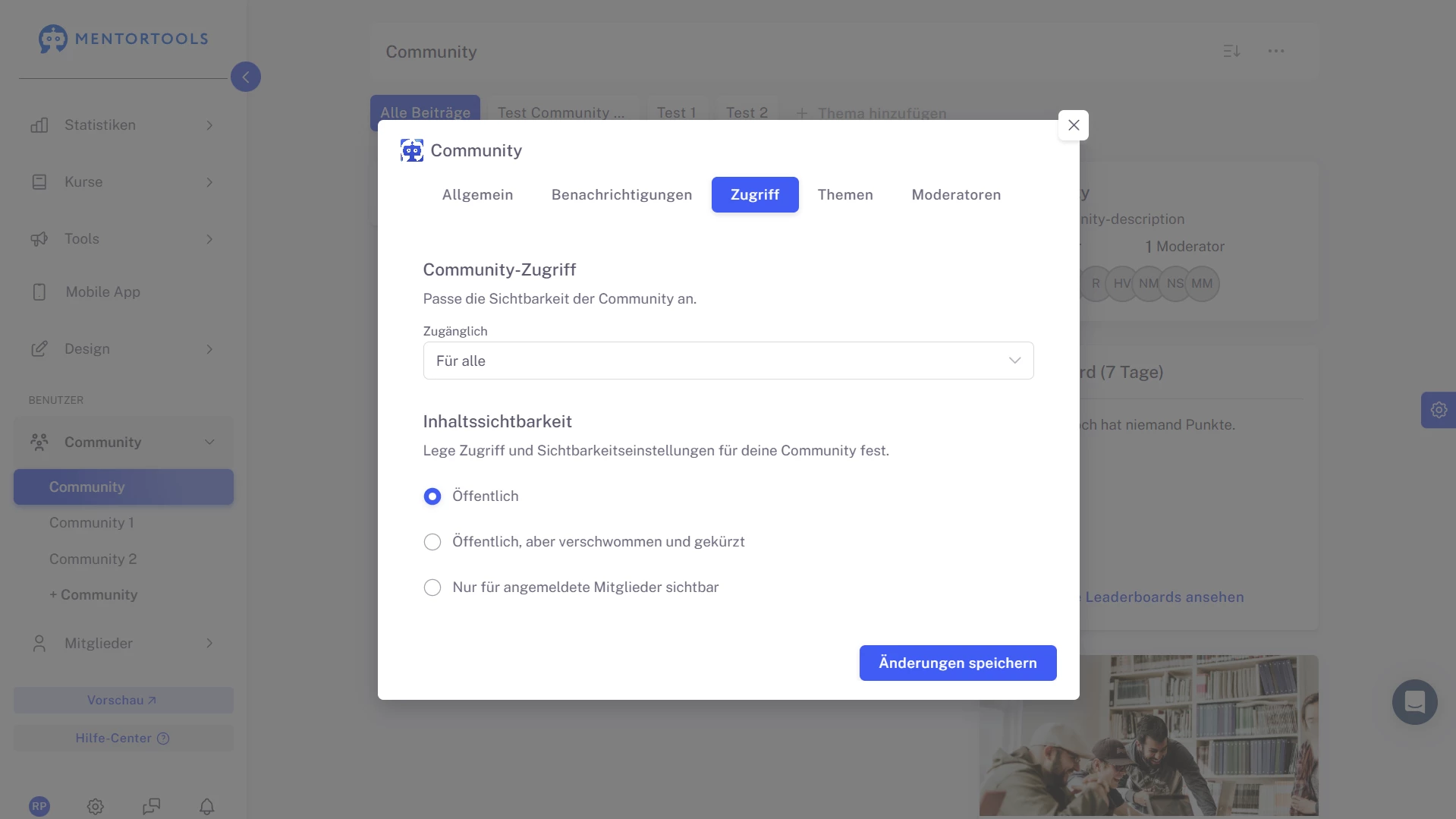The width and height of the screenshot is (1456, 819).
Task: Click the RP user avatar
Action: click(39, 806)
